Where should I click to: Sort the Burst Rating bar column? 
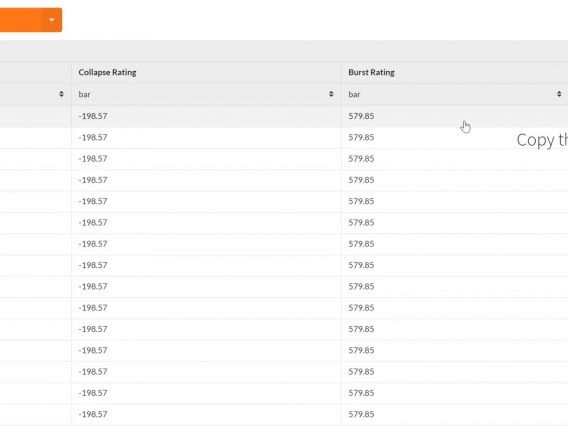click(559, 94)
